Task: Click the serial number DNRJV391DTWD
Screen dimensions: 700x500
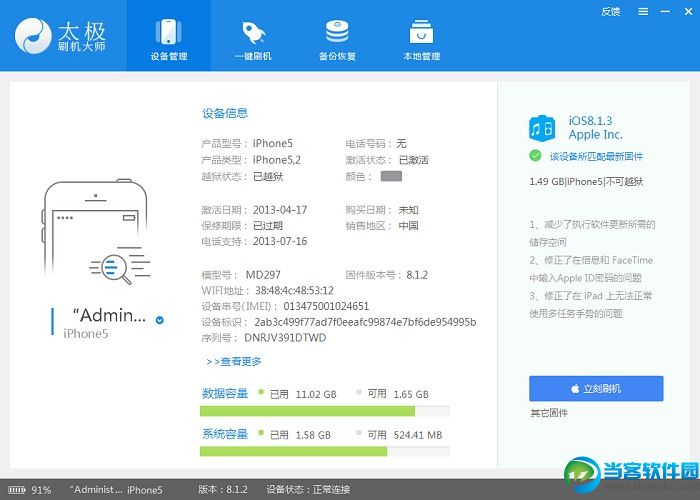Action: 285,338
